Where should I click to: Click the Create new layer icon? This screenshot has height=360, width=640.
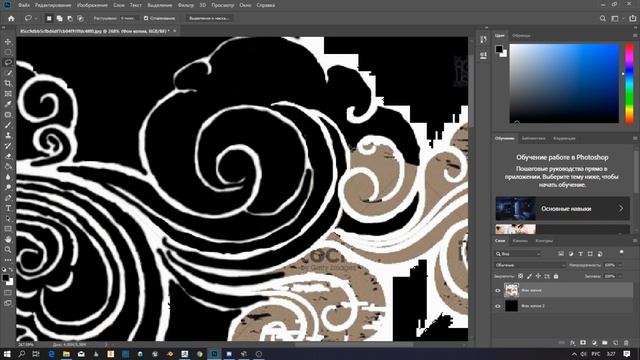[x=616, y=343]
